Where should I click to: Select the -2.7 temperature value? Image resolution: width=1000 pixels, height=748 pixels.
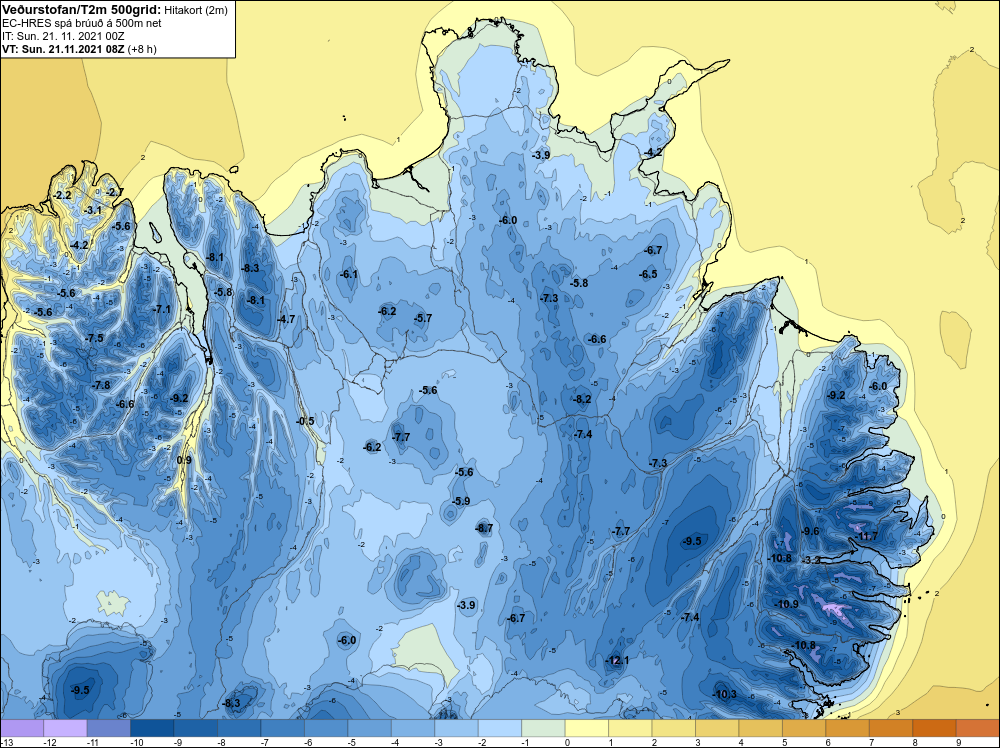coord(114,192)
